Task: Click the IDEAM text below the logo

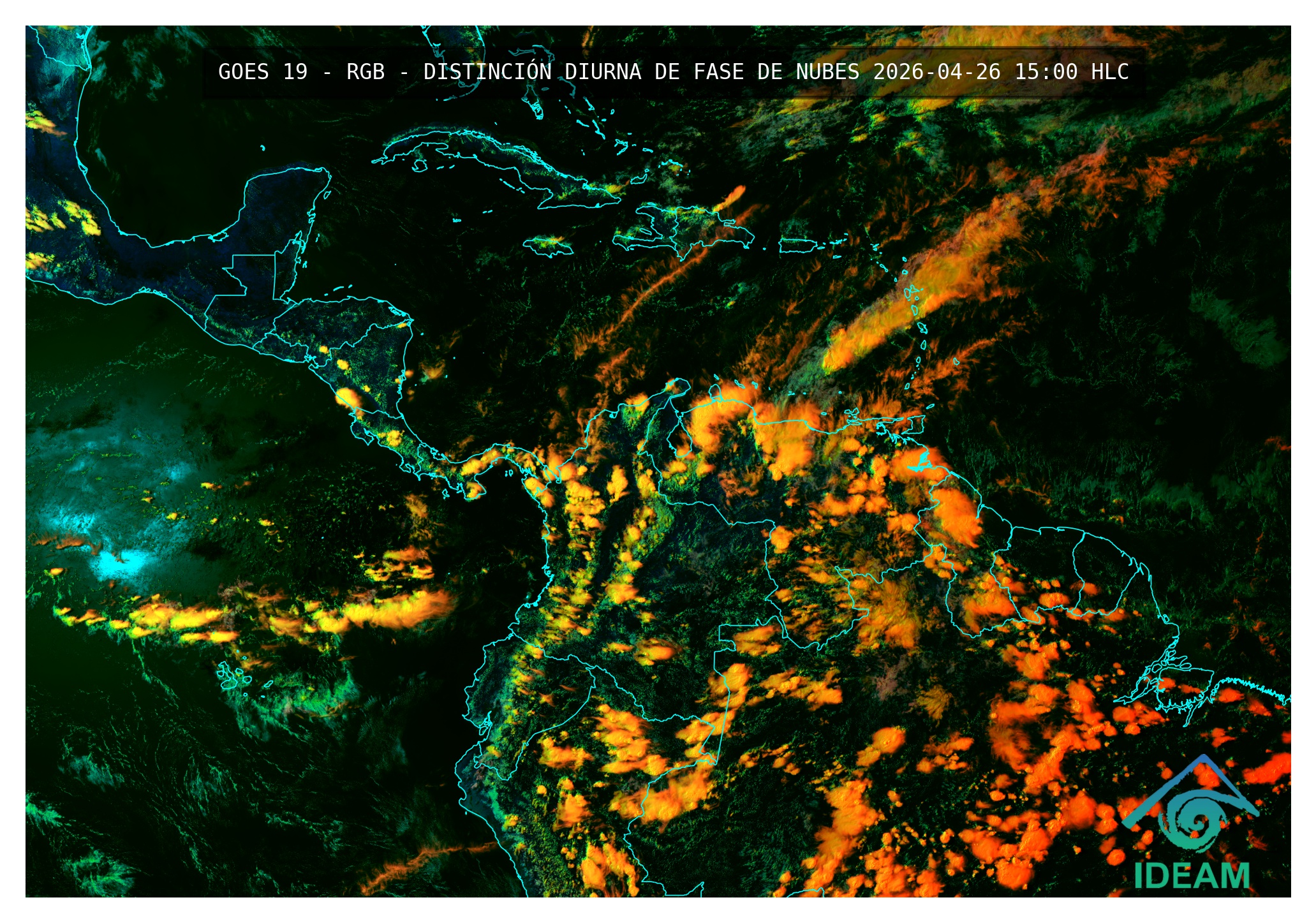Action: click(1192, 875)
